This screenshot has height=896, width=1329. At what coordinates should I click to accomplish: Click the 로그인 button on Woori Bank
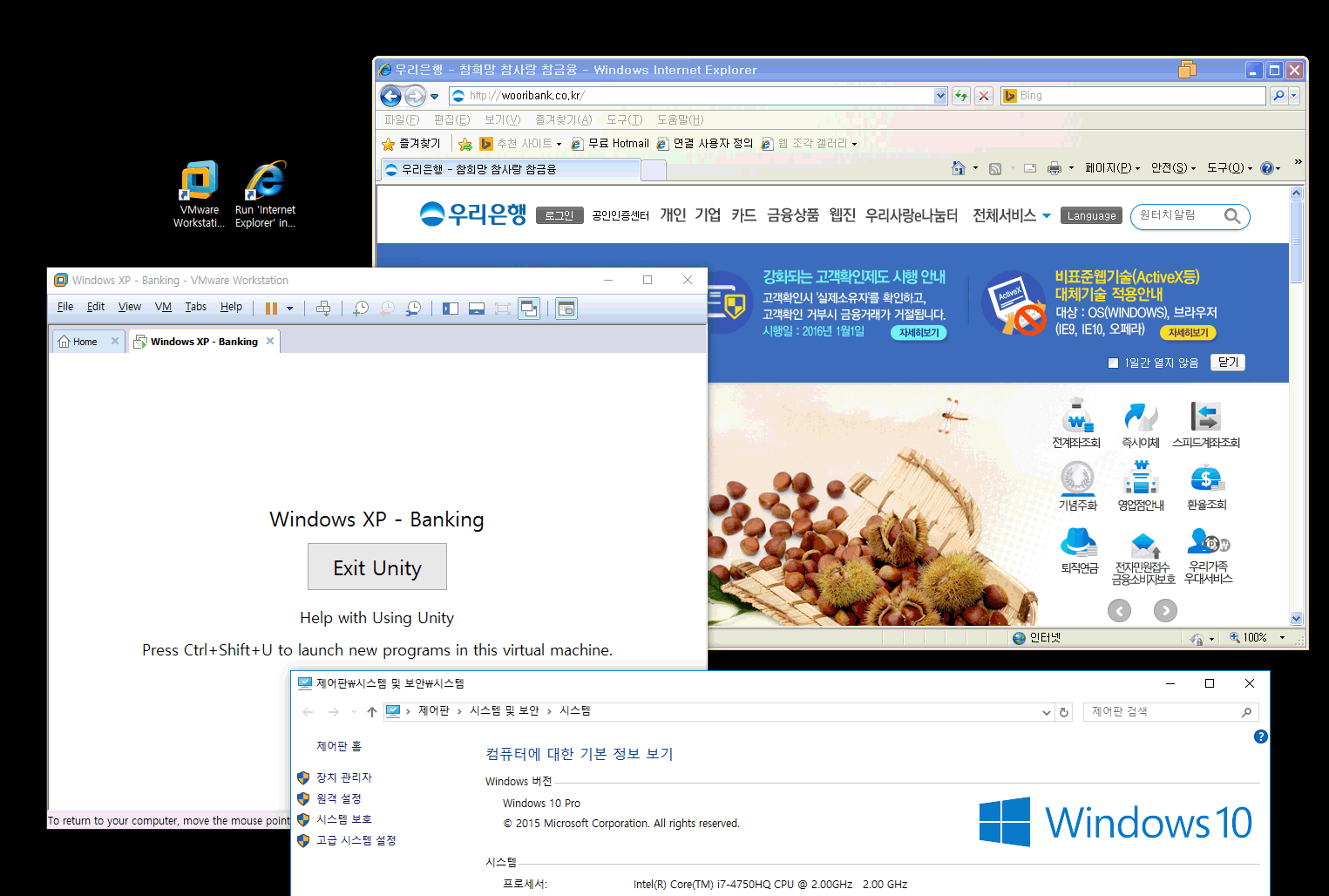click(559, 215)
